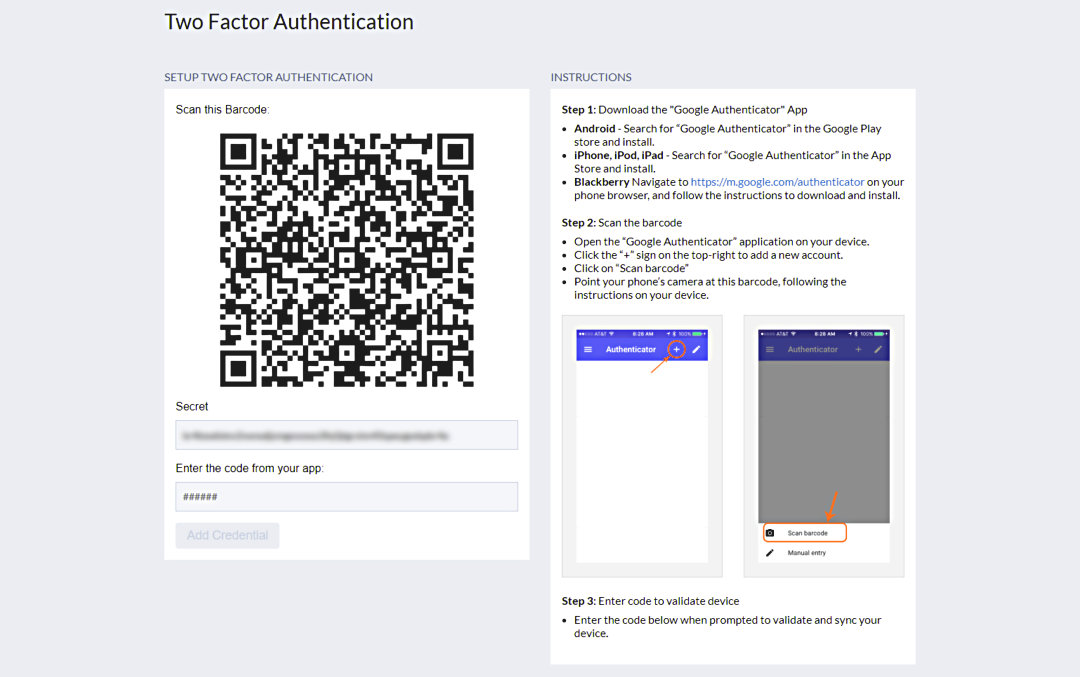
Task: Click the Manual entry option in phone screenshot
Action: 807,552
